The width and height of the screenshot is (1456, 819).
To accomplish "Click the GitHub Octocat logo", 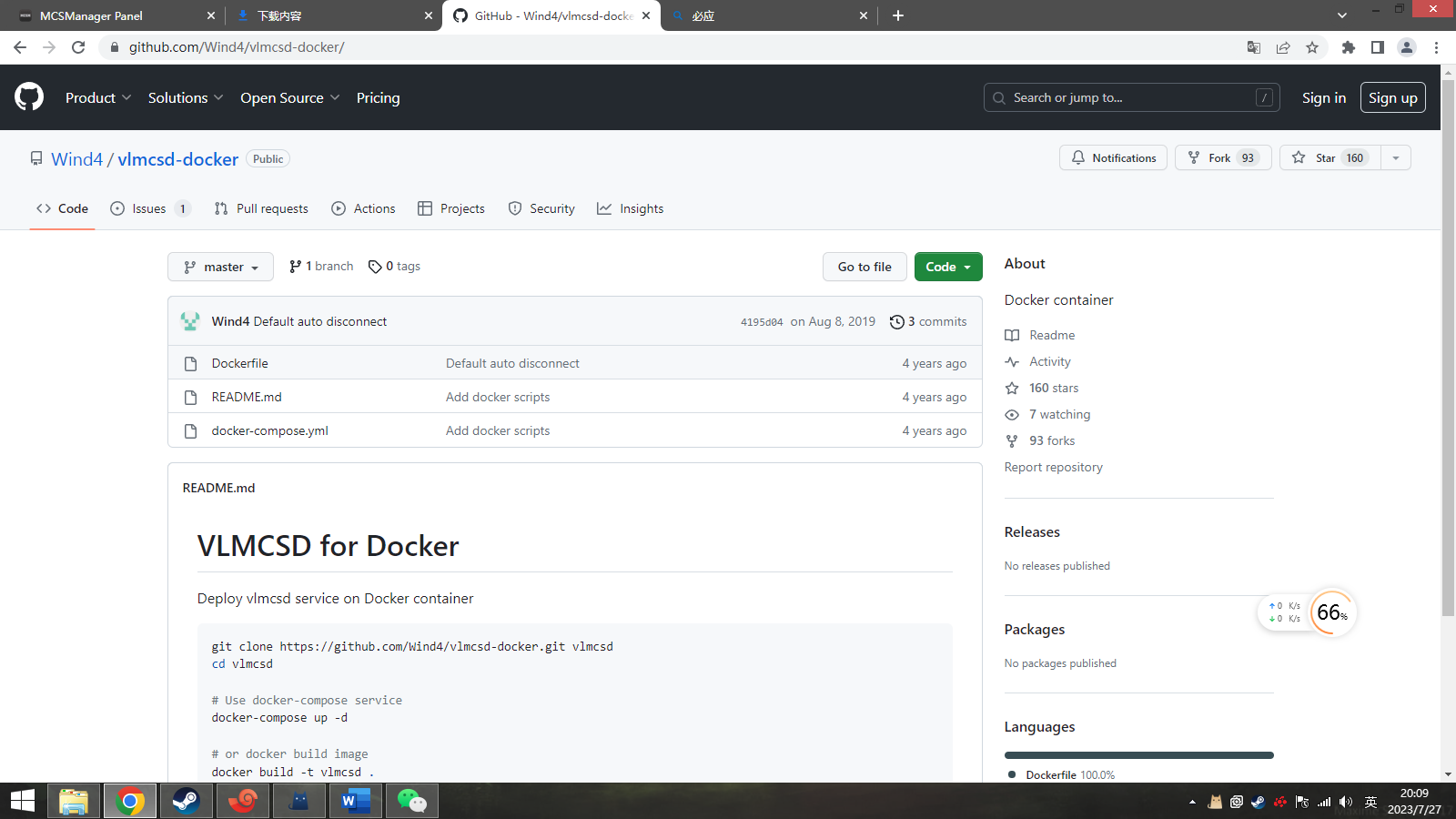I will [x=29, y=96].
